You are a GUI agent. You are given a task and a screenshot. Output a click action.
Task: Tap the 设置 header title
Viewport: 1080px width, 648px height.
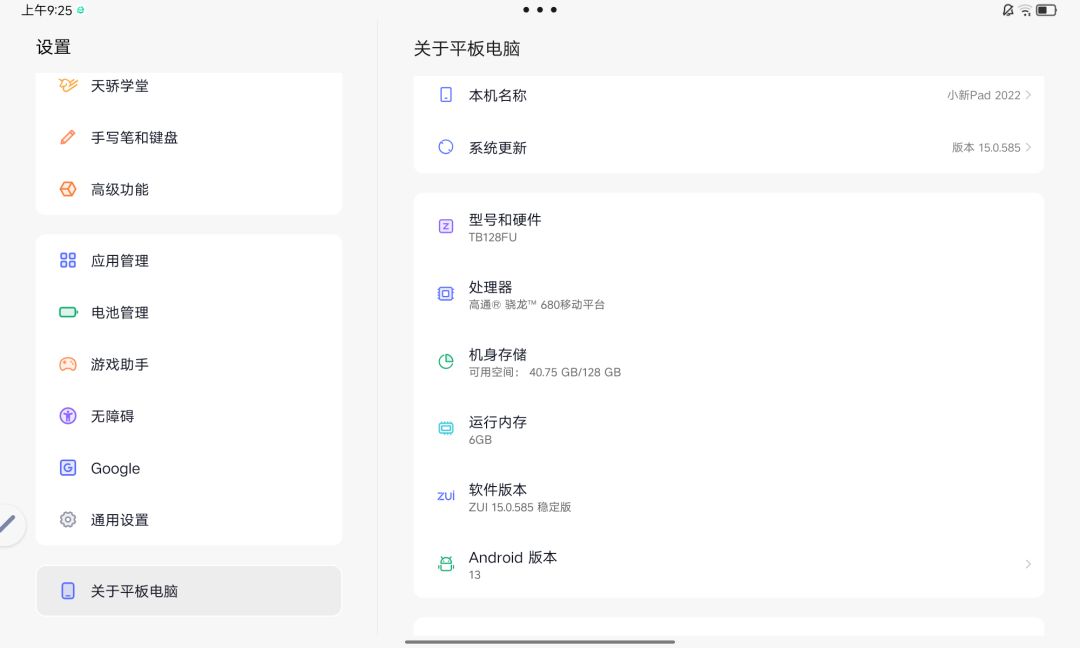[x=54, y=48]
